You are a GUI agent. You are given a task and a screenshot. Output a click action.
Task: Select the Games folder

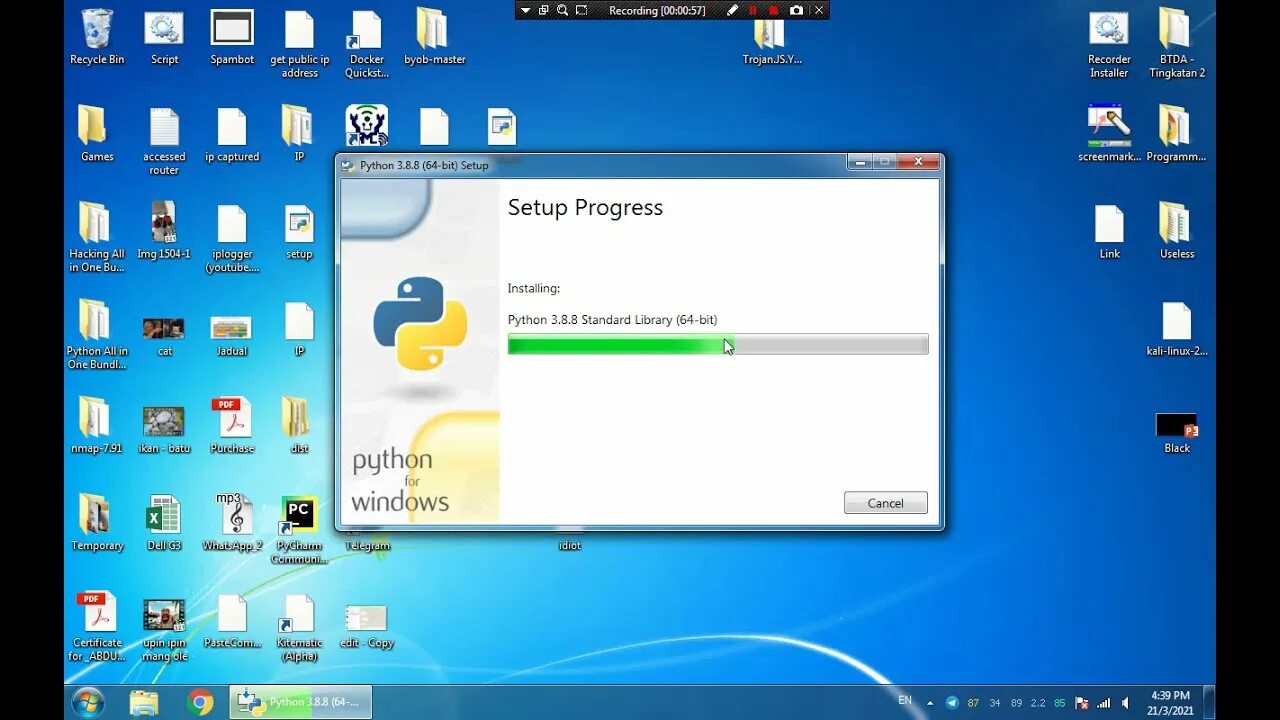coord(97,134)
